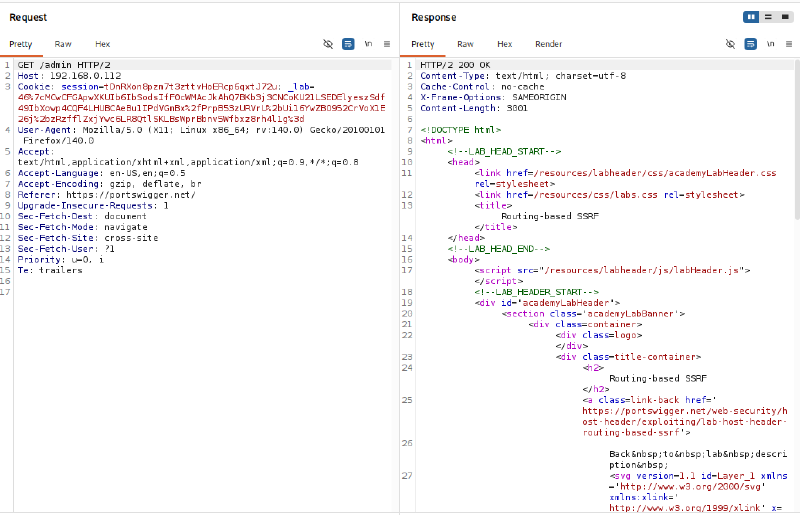Open the Request panel options menu
Screen dimensions: 800x515
tap(387, 44)
